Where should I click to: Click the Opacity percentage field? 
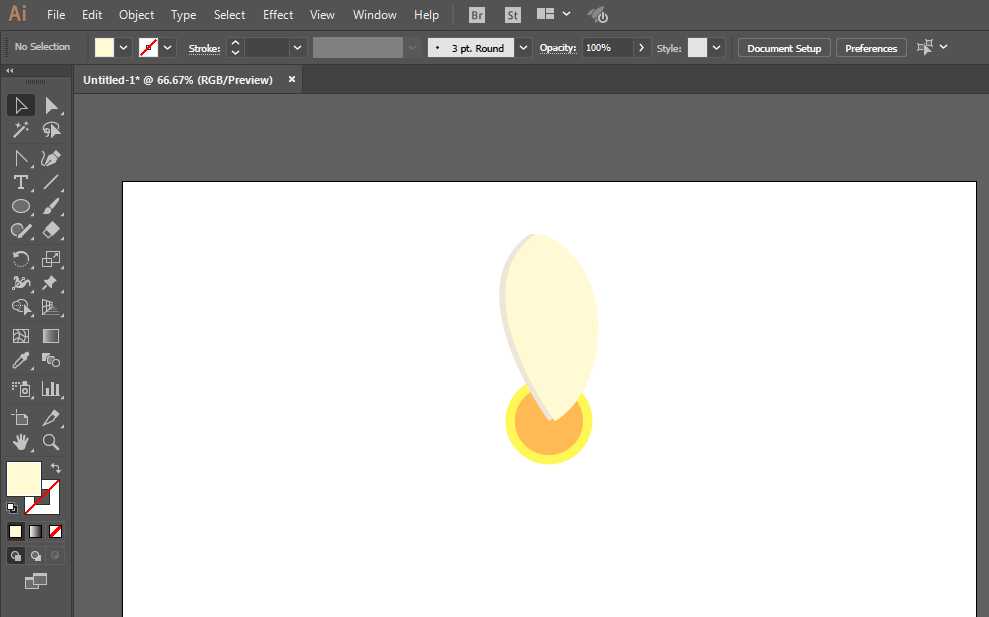pos(607,48)
